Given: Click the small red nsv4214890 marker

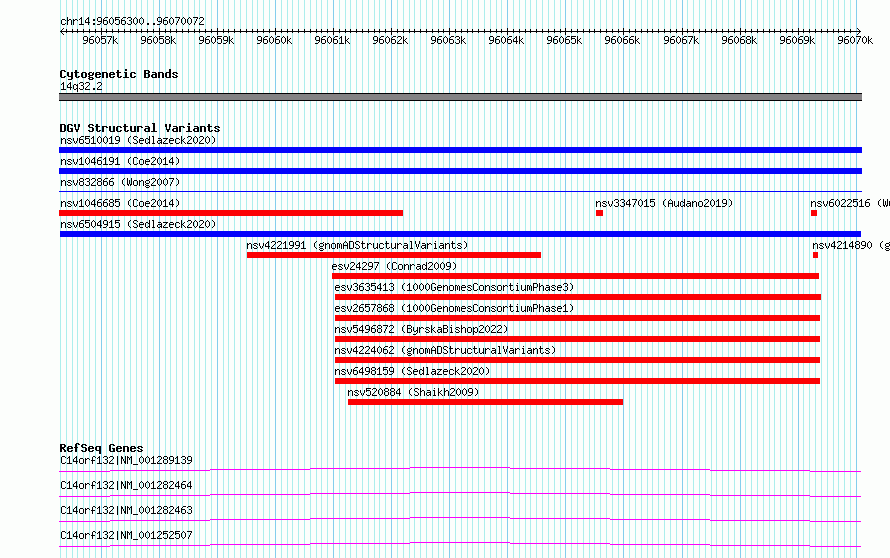Looking at the screenshot, I should (x=816, y=255).
